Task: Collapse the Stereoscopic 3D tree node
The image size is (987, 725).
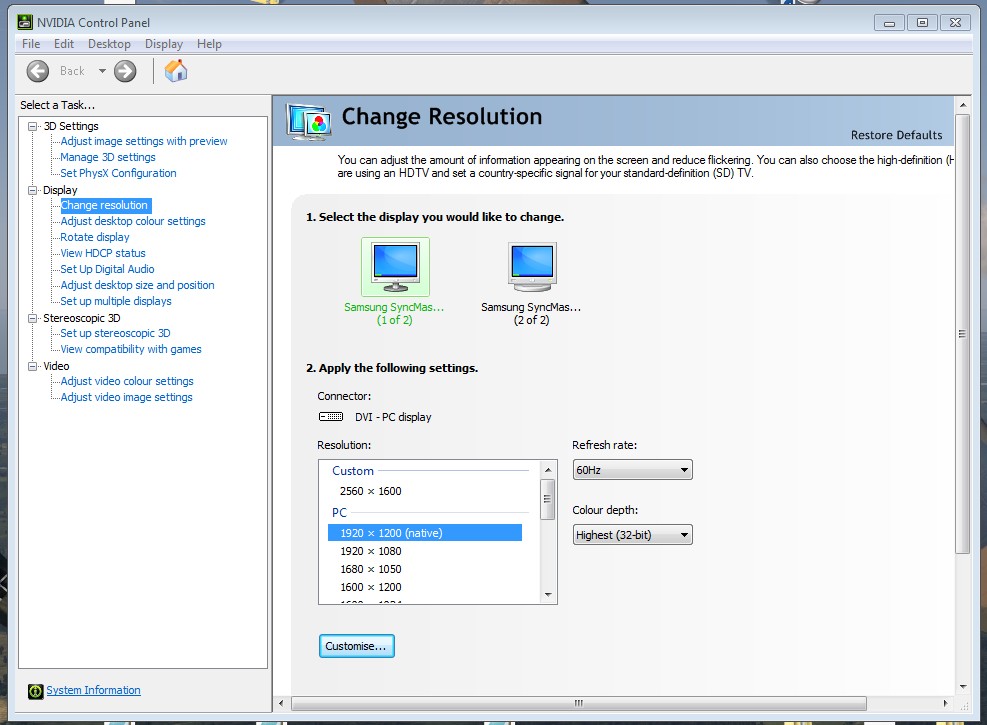Action: [33, 318]
